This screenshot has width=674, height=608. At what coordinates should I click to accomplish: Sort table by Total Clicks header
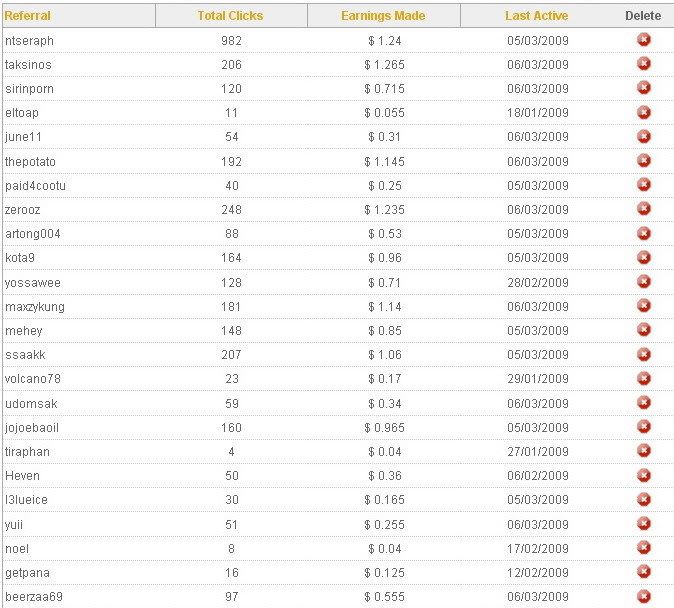230,16
